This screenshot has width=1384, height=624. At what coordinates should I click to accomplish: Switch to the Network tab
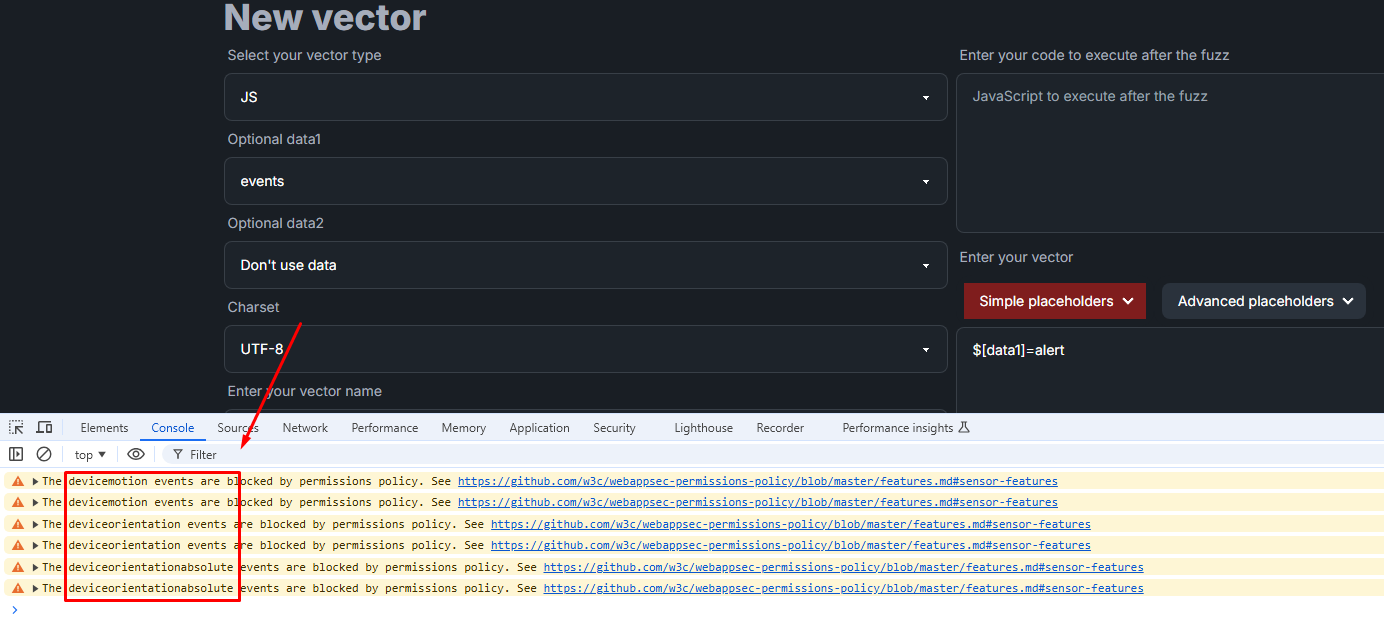point(304,427)
